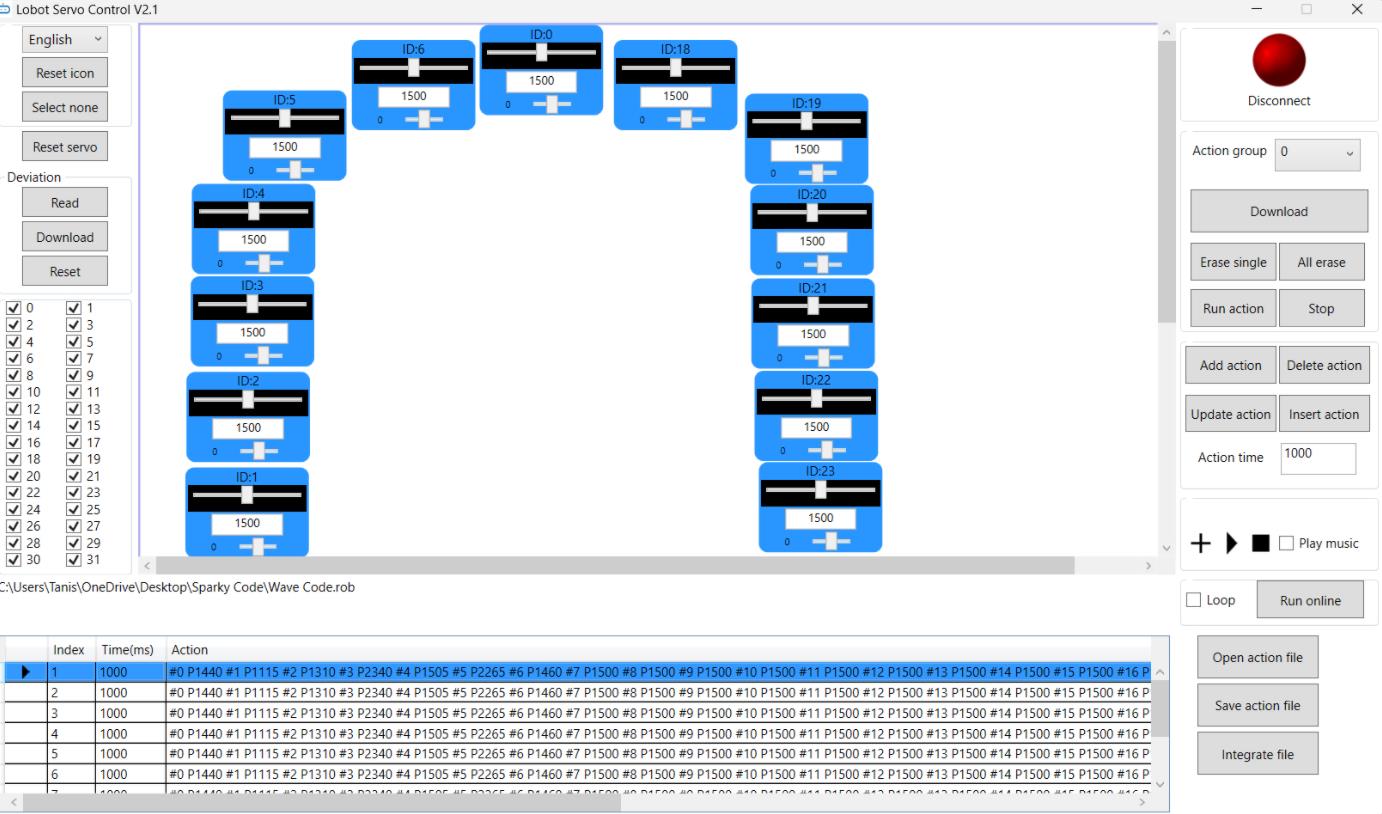Image resolution: width=1382 pixels, height=814 pixels.
Task: Click the Run online button
Action: 1310,600
